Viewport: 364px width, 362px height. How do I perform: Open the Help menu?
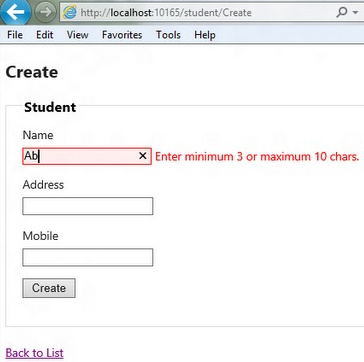(205, 35)
